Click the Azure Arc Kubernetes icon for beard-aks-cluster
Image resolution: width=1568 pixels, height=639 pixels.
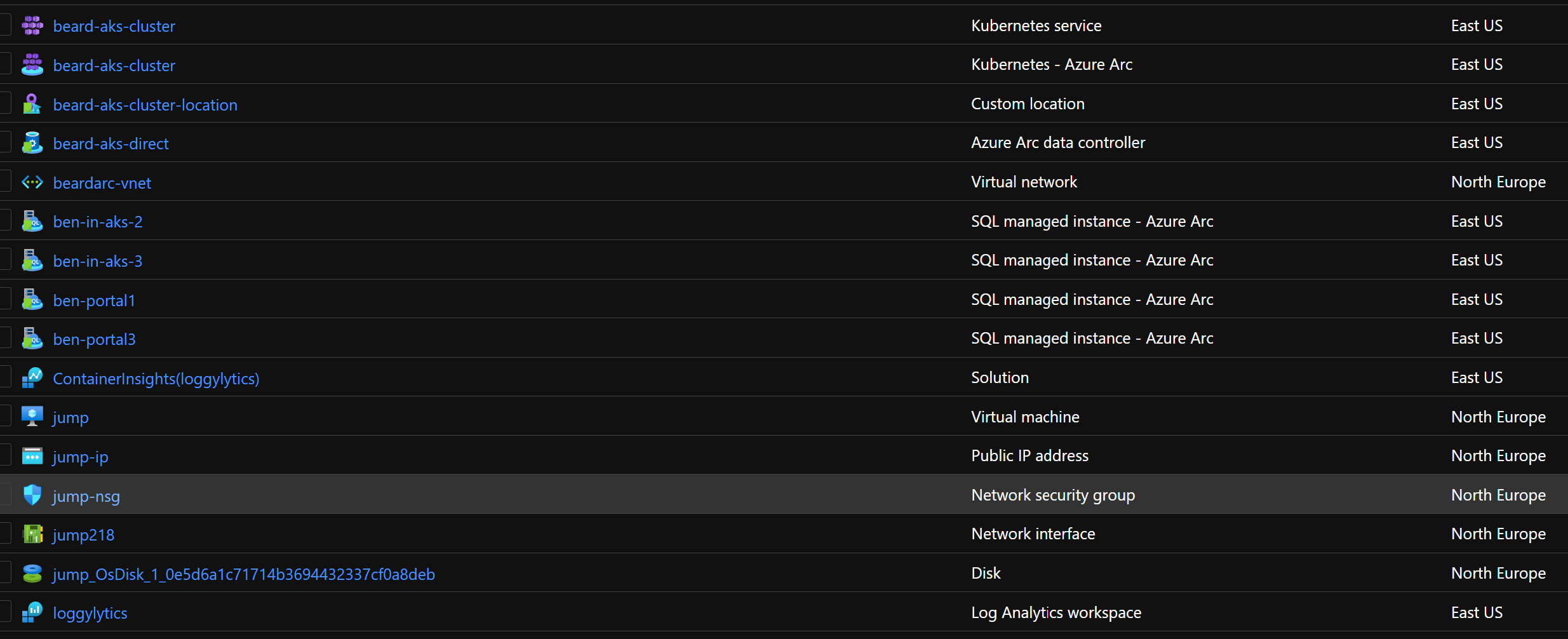[32, 65]
